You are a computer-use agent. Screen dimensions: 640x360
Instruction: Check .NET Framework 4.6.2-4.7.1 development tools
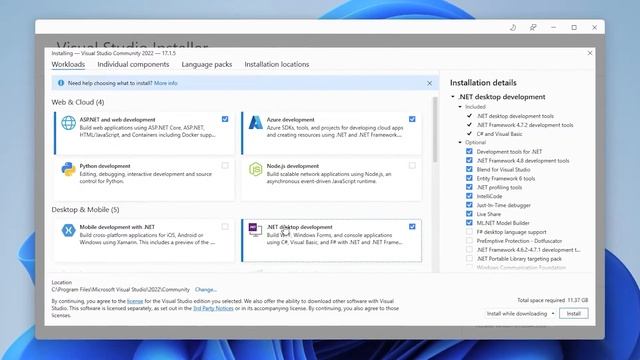469,249
